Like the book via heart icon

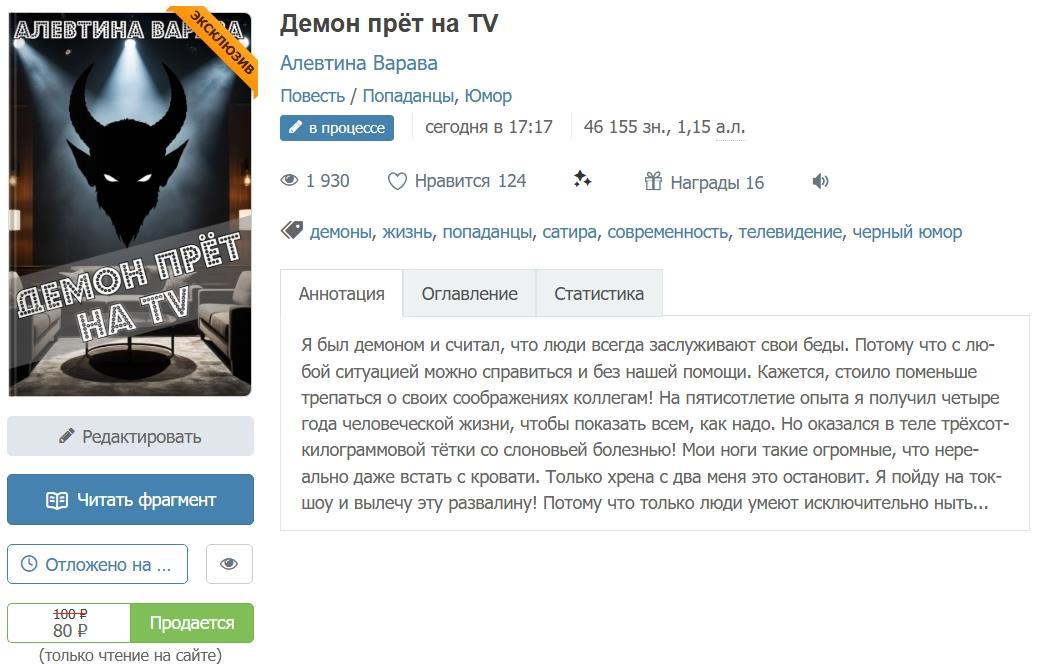(x=397, y=181)
